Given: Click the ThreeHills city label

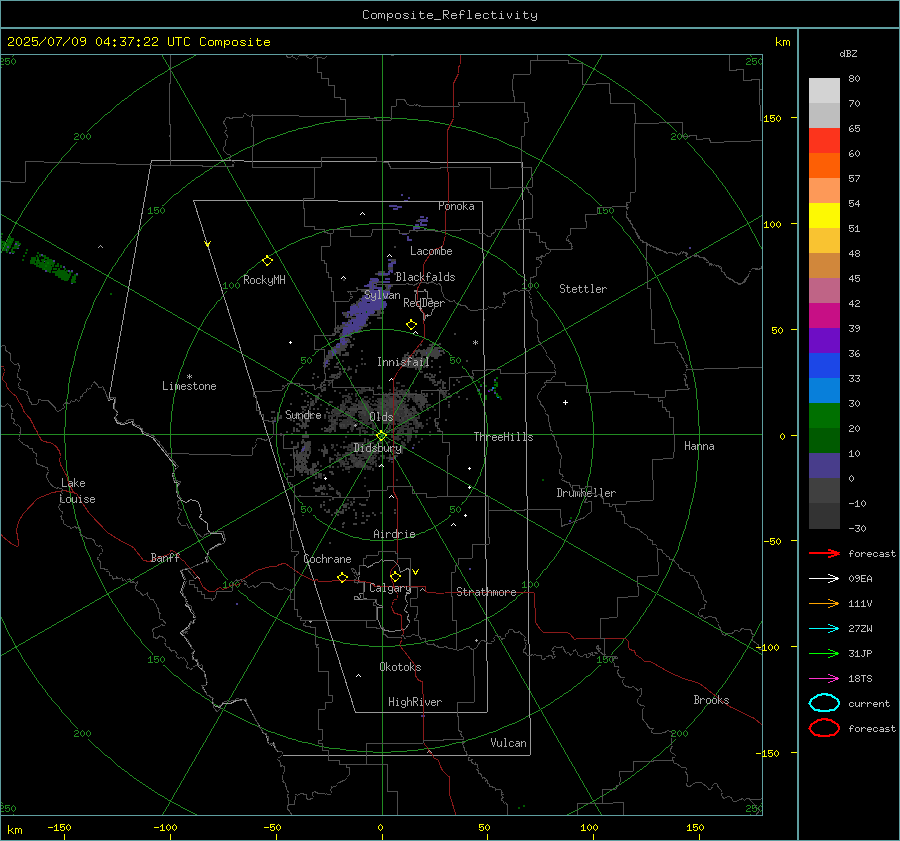Looking at the screenshot, I should point(503,437).
